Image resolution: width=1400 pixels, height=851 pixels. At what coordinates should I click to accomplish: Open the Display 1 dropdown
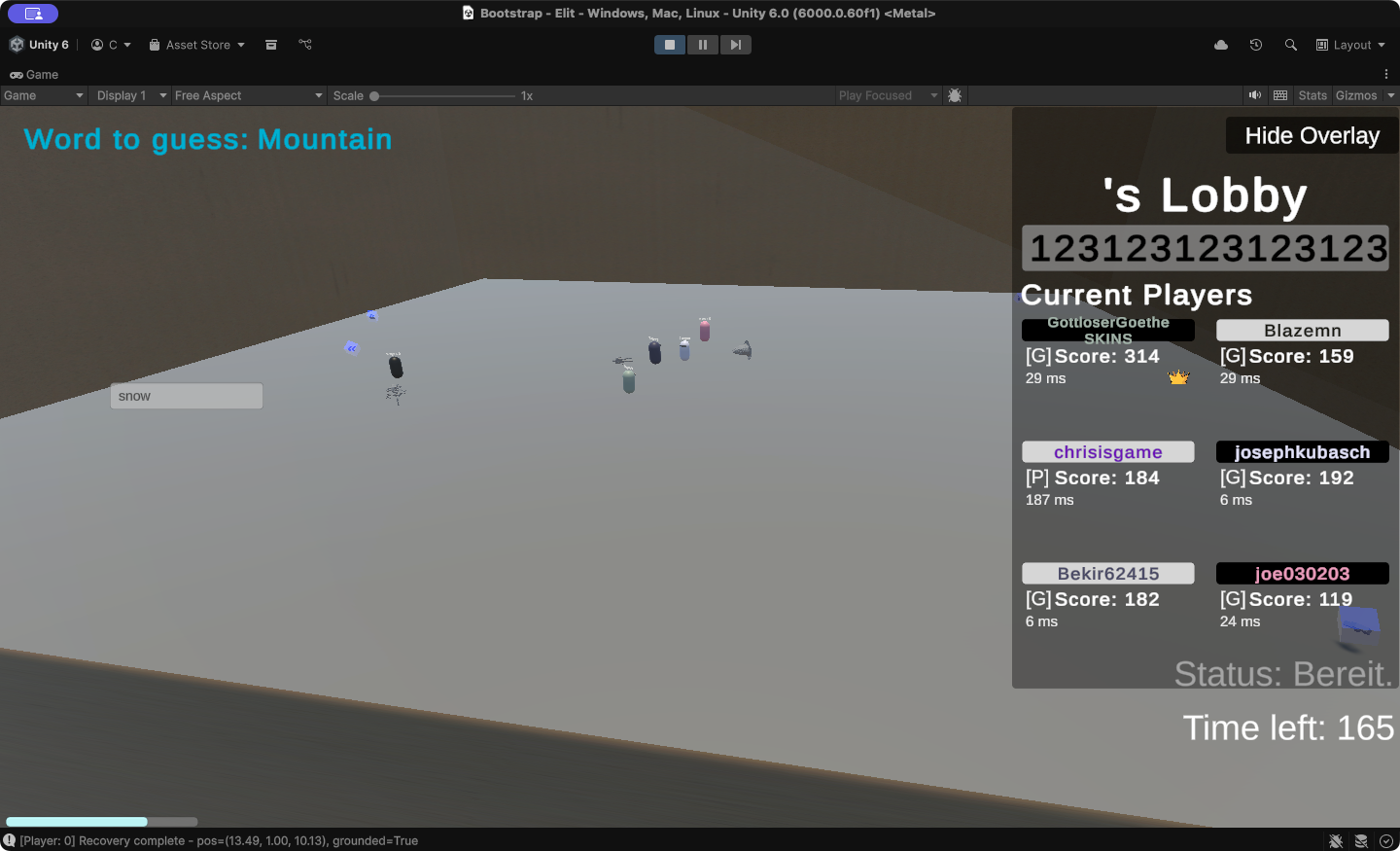[131, 95]
